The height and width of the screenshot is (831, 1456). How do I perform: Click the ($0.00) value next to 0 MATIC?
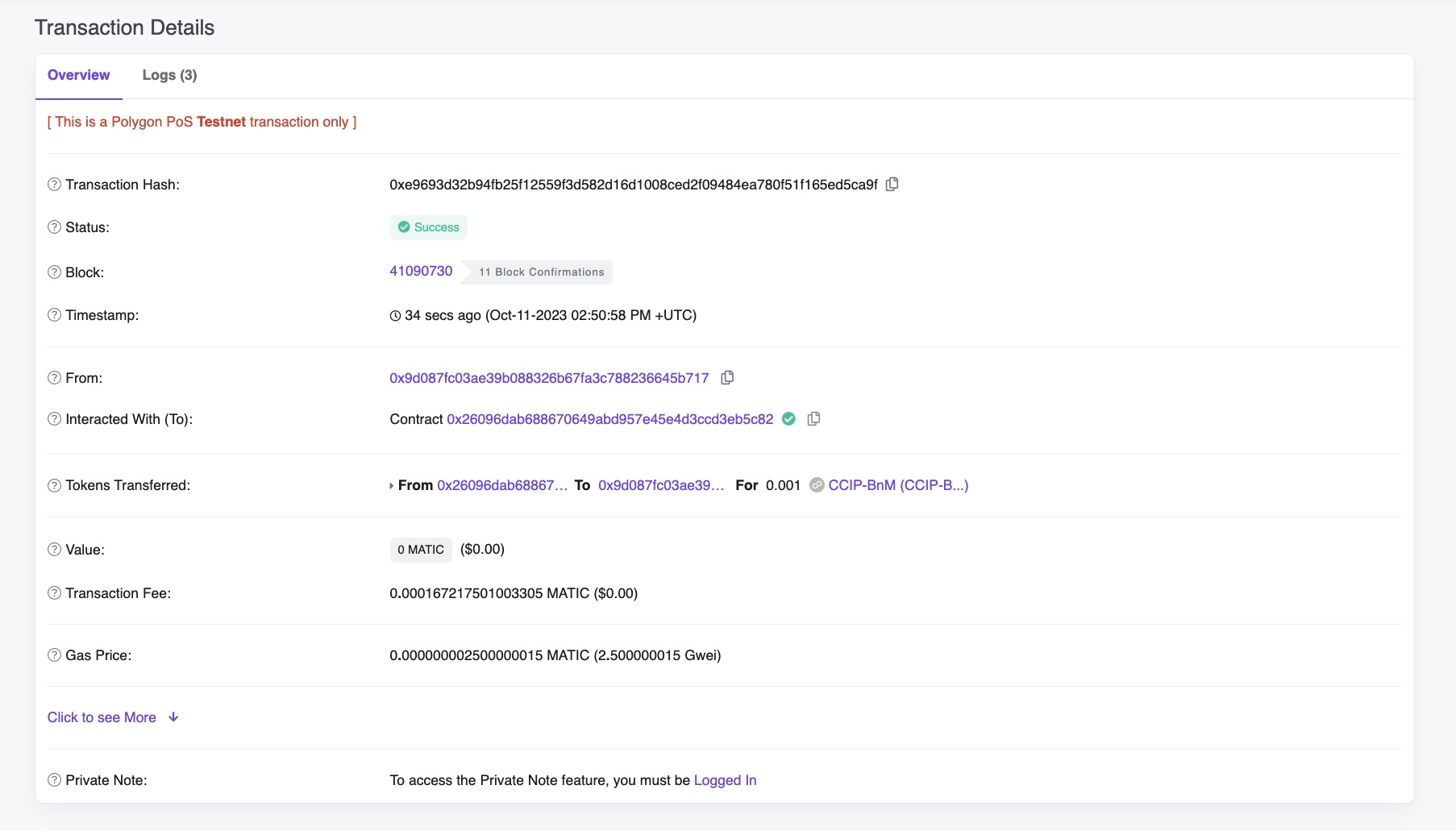click(482, 549)
